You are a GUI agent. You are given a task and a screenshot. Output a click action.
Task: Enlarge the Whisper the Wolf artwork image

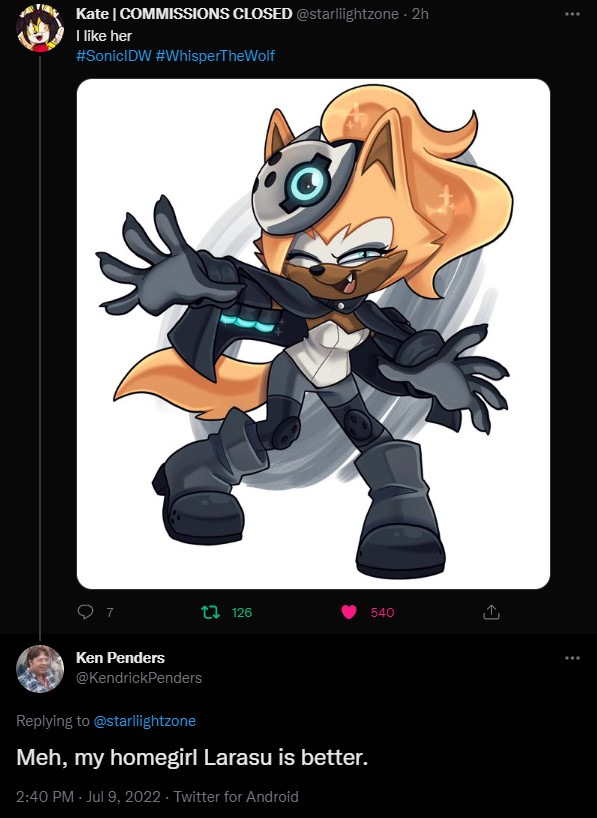point(313,334)
